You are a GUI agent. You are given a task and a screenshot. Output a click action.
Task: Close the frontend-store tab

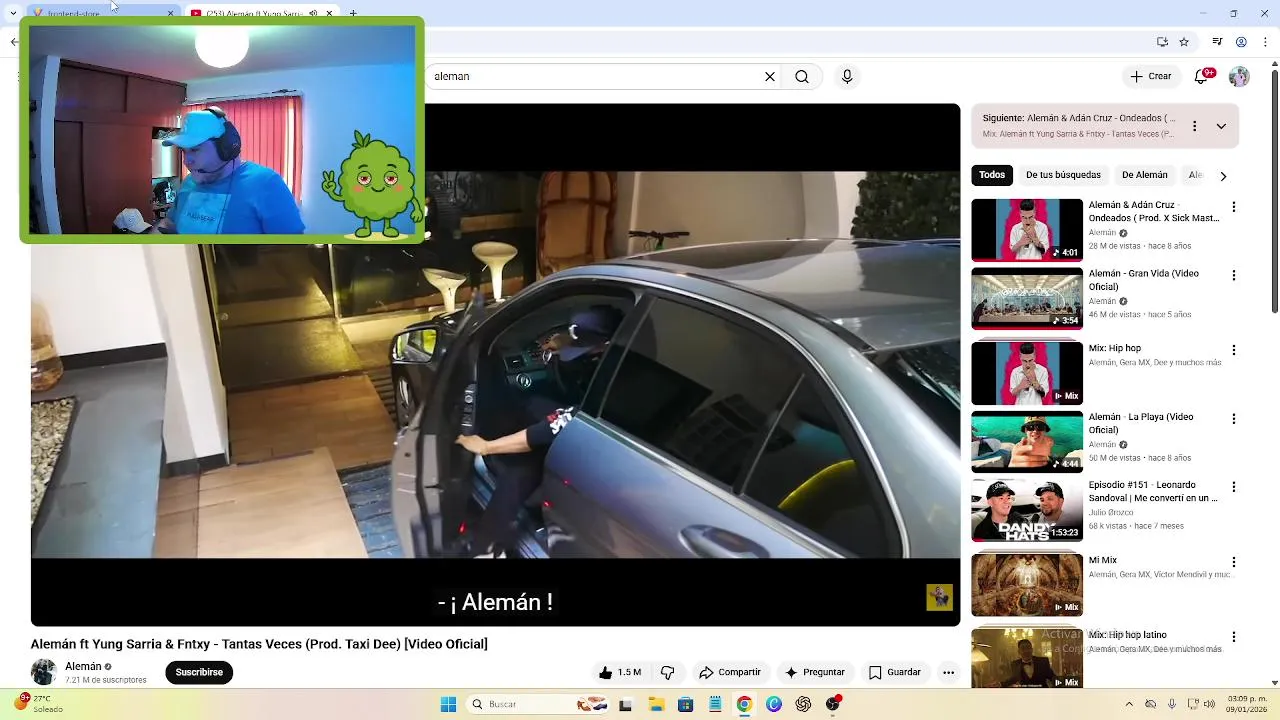click(x=170, y=13)
